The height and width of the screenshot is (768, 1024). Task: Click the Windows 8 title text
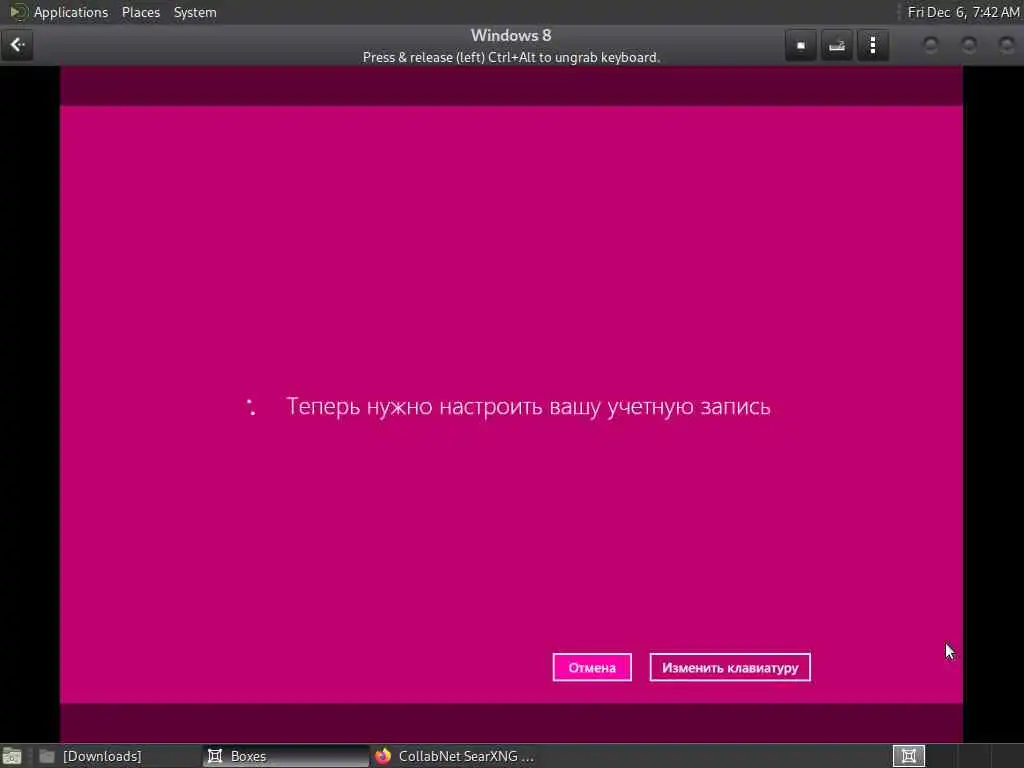(x=511, y=35)
